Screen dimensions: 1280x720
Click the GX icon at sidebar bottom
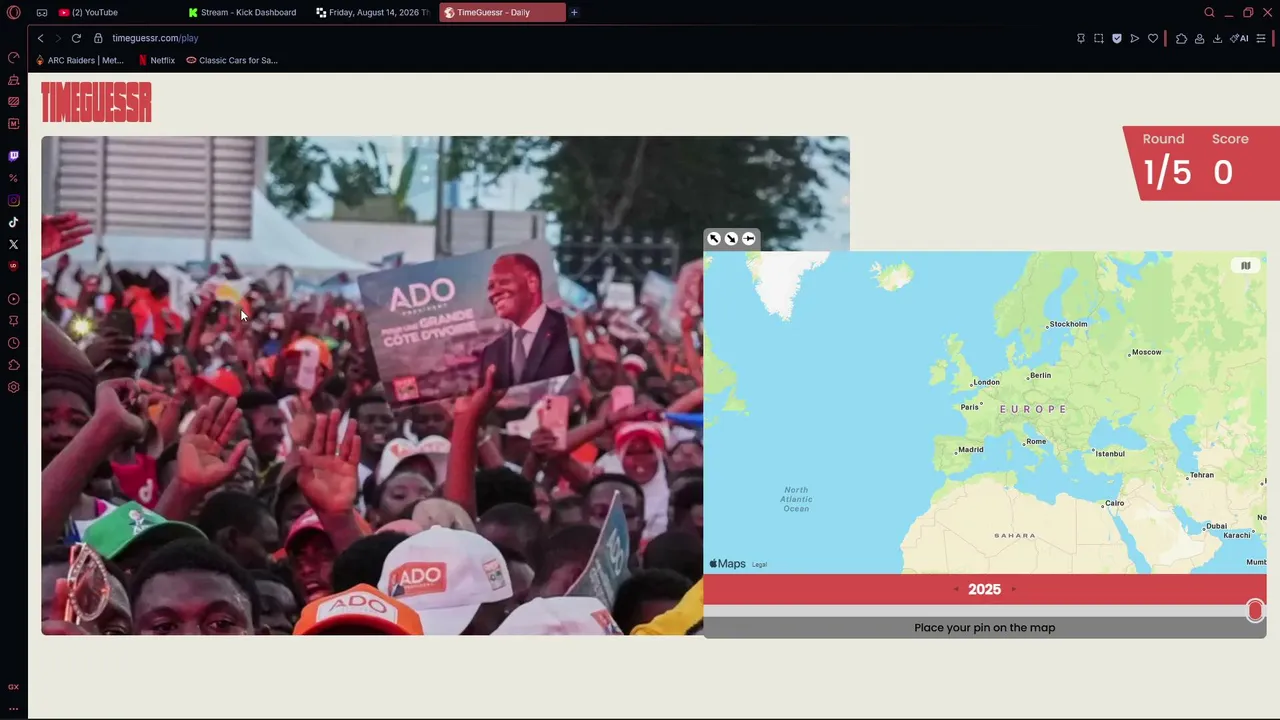point(13,687)
